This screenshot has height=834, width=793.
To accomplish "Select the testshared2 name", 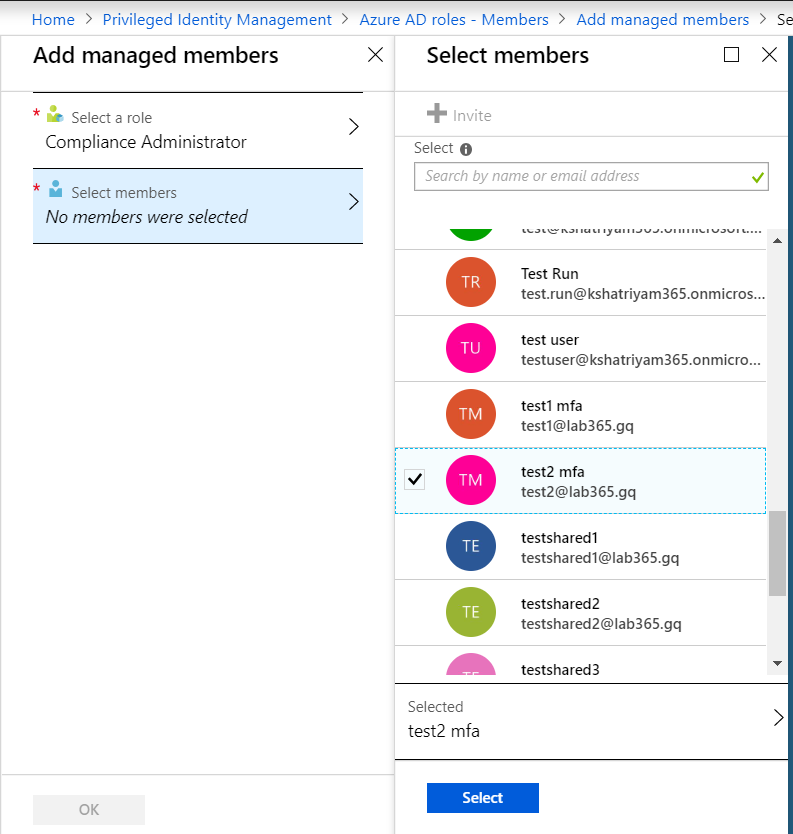I will point(560,604).
